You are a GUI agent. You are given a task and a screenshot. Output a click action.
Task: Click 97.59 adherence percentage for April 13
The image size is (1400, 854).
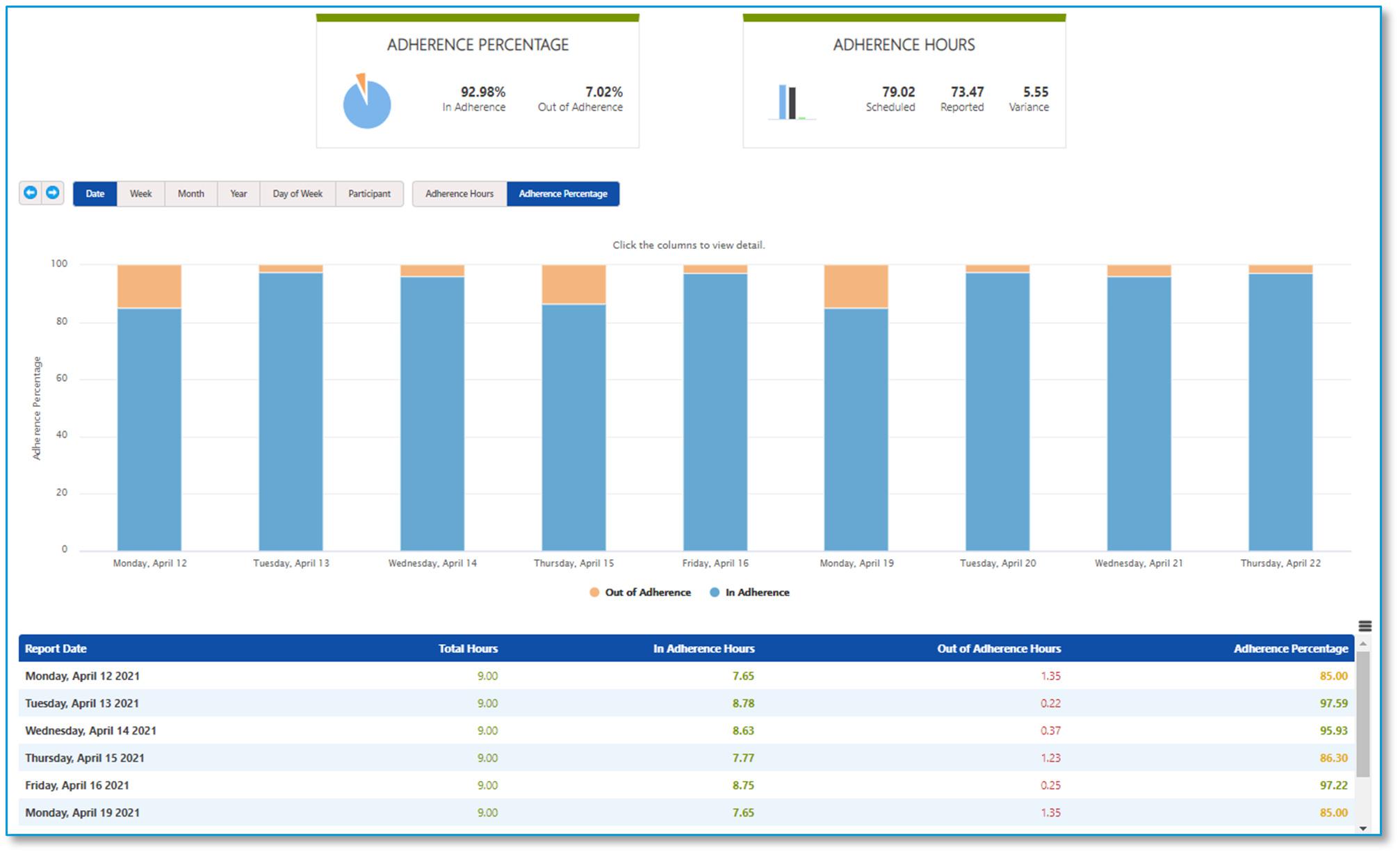1333,703
